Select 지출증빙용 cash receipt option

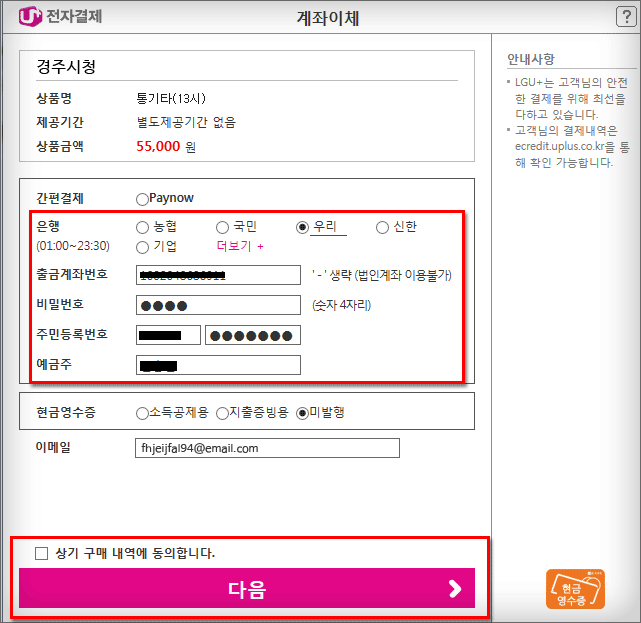click(222, 414)
